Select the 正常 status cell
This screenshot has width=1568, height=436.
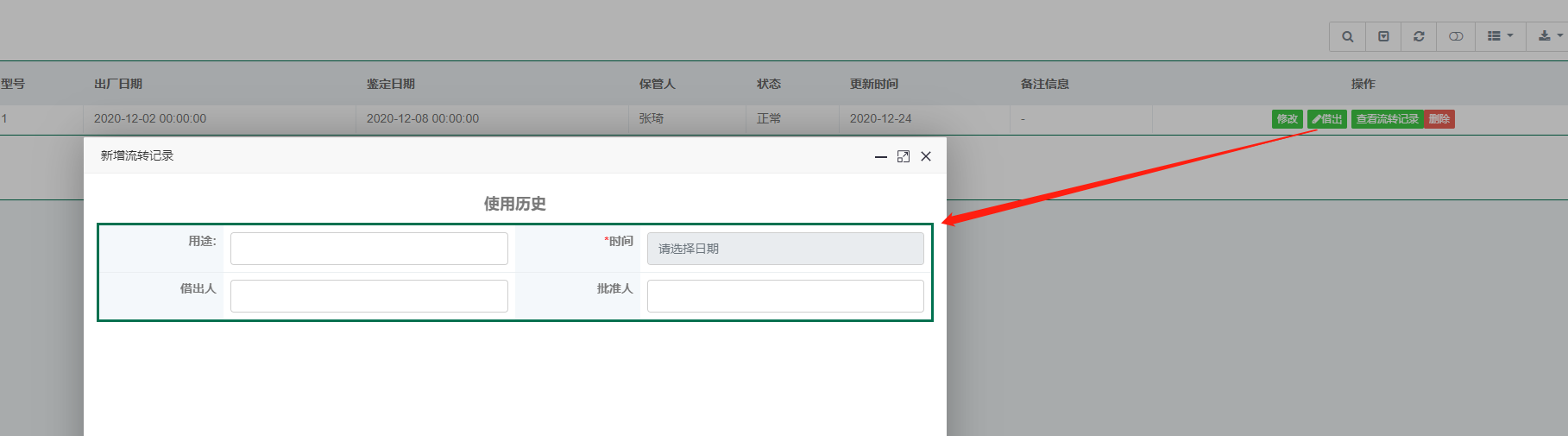[769, 118]
